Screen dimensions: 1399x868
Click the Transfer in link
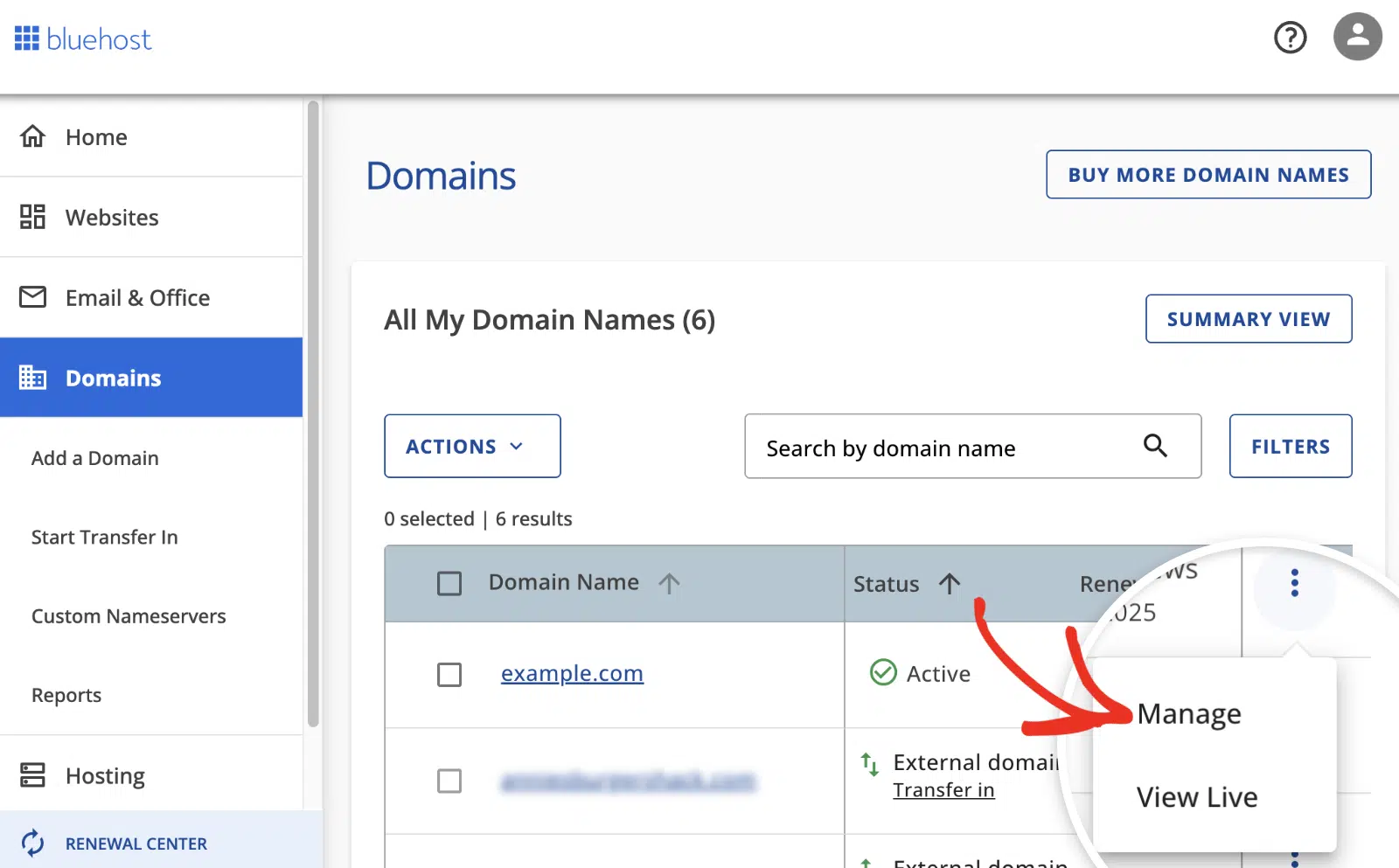click(943, 790)
